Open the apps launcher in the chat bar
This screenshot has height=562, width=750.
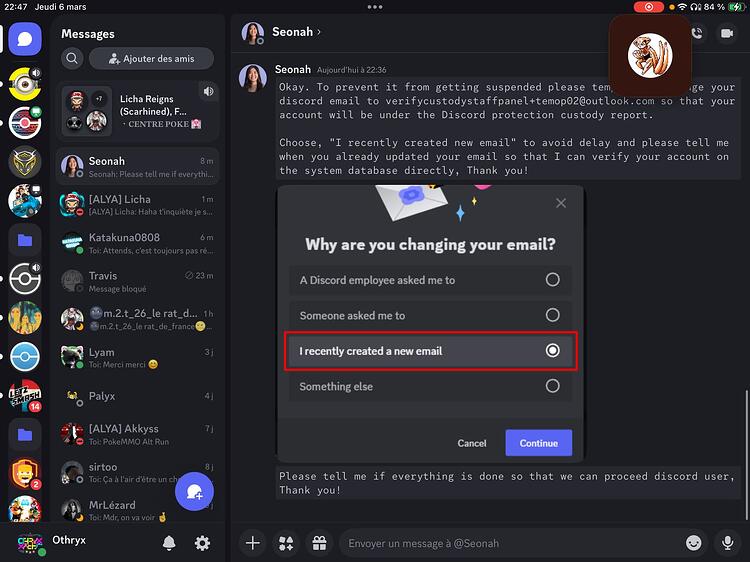(286, 543)
